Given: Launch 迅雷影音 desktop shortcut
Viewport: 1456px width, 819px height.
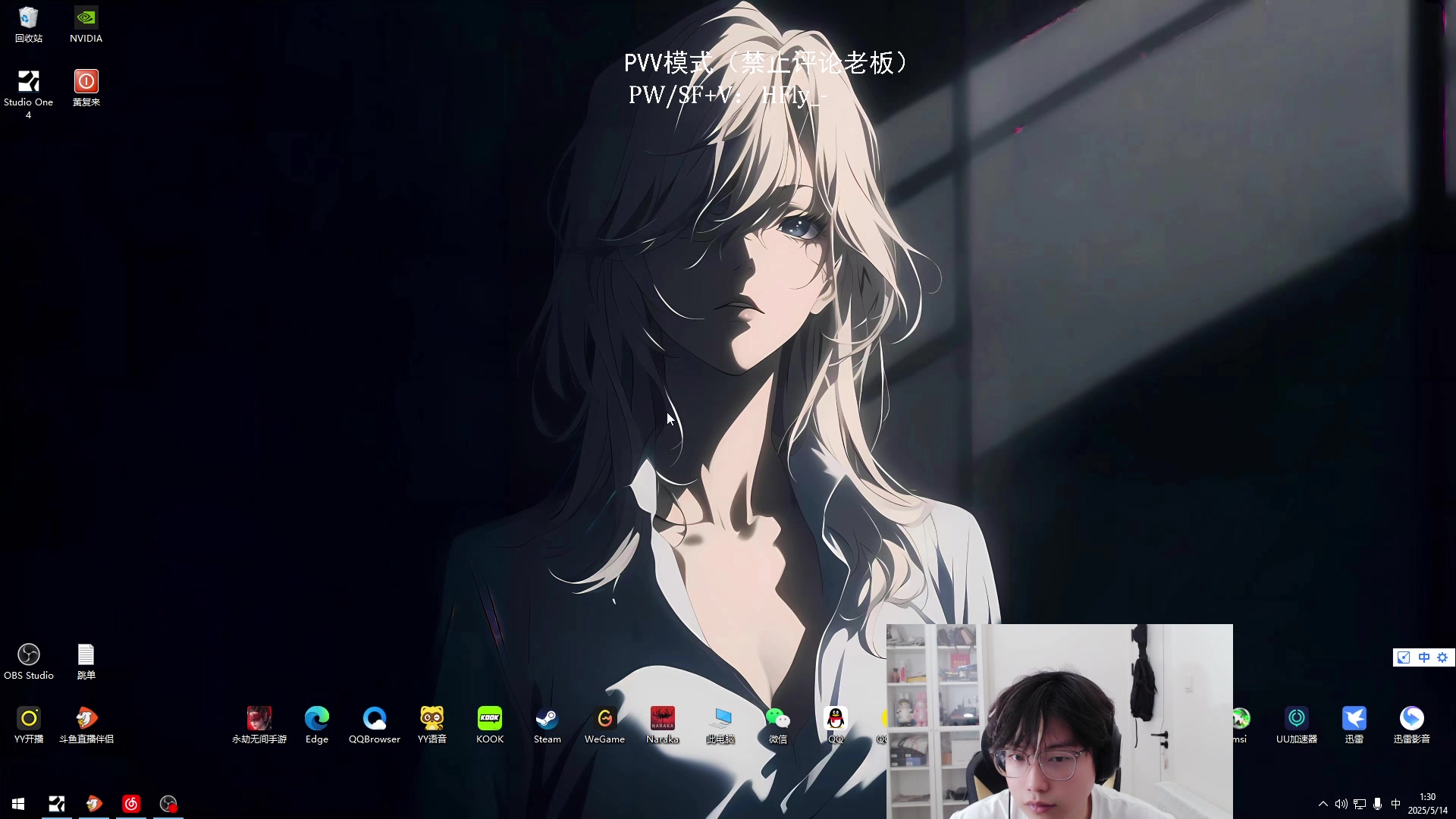Looking at the screenshot, I should 1412,725.
